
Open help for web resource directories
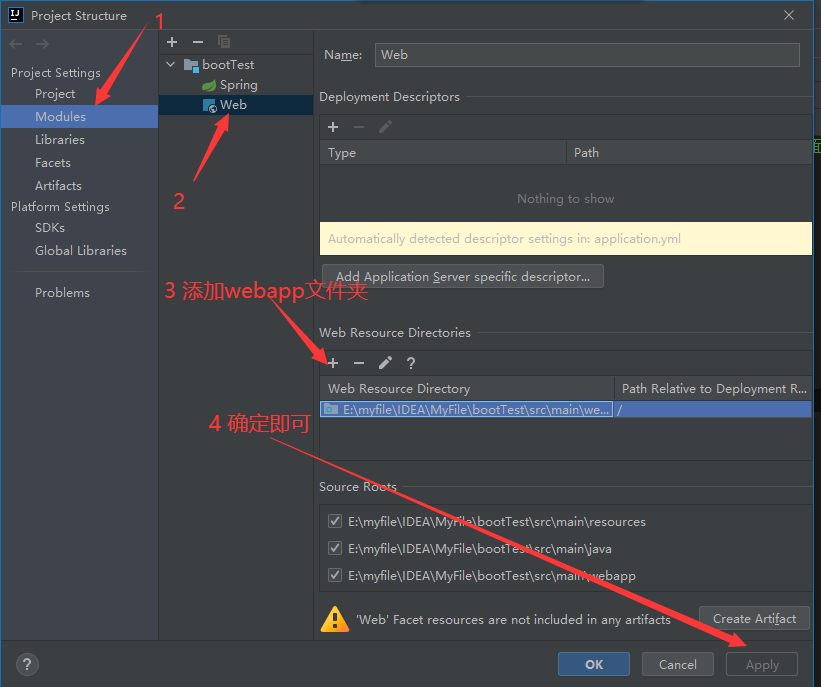tap(410, 363)
